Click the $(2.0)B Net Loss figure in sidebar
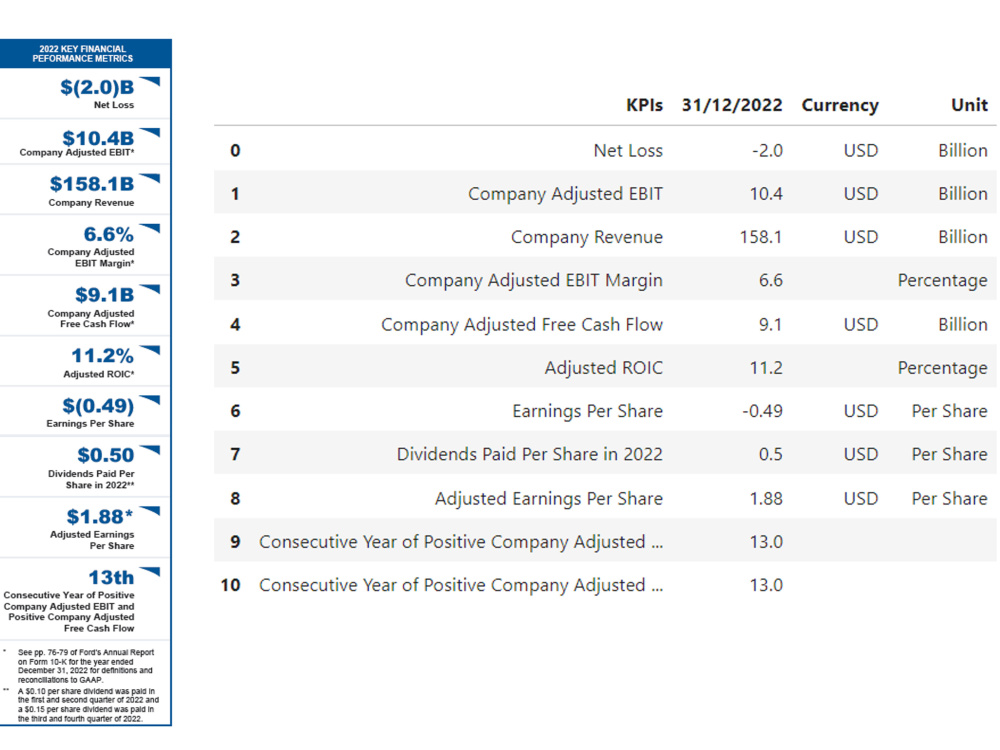 [x=97, y=87]
